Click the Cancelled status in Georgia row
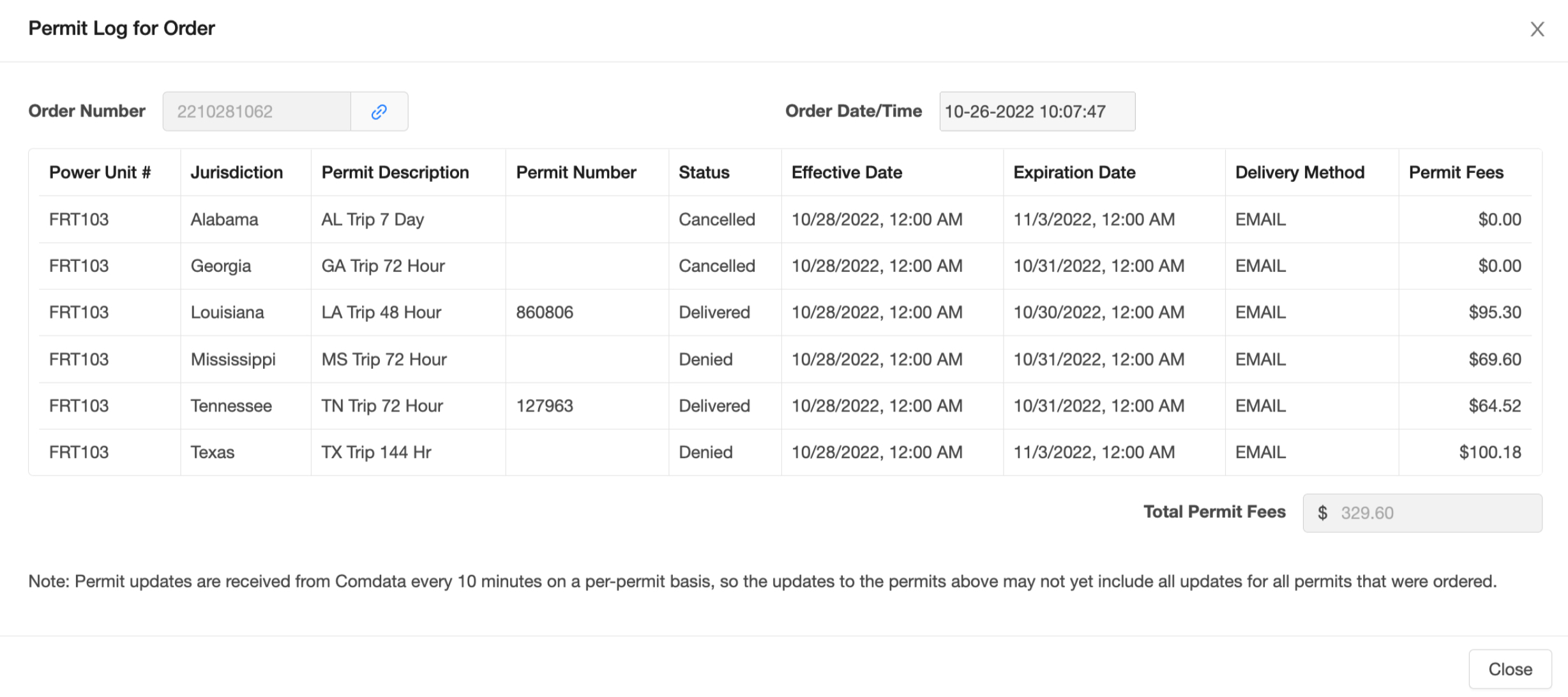1568x697 pixels. pos(716,266)
